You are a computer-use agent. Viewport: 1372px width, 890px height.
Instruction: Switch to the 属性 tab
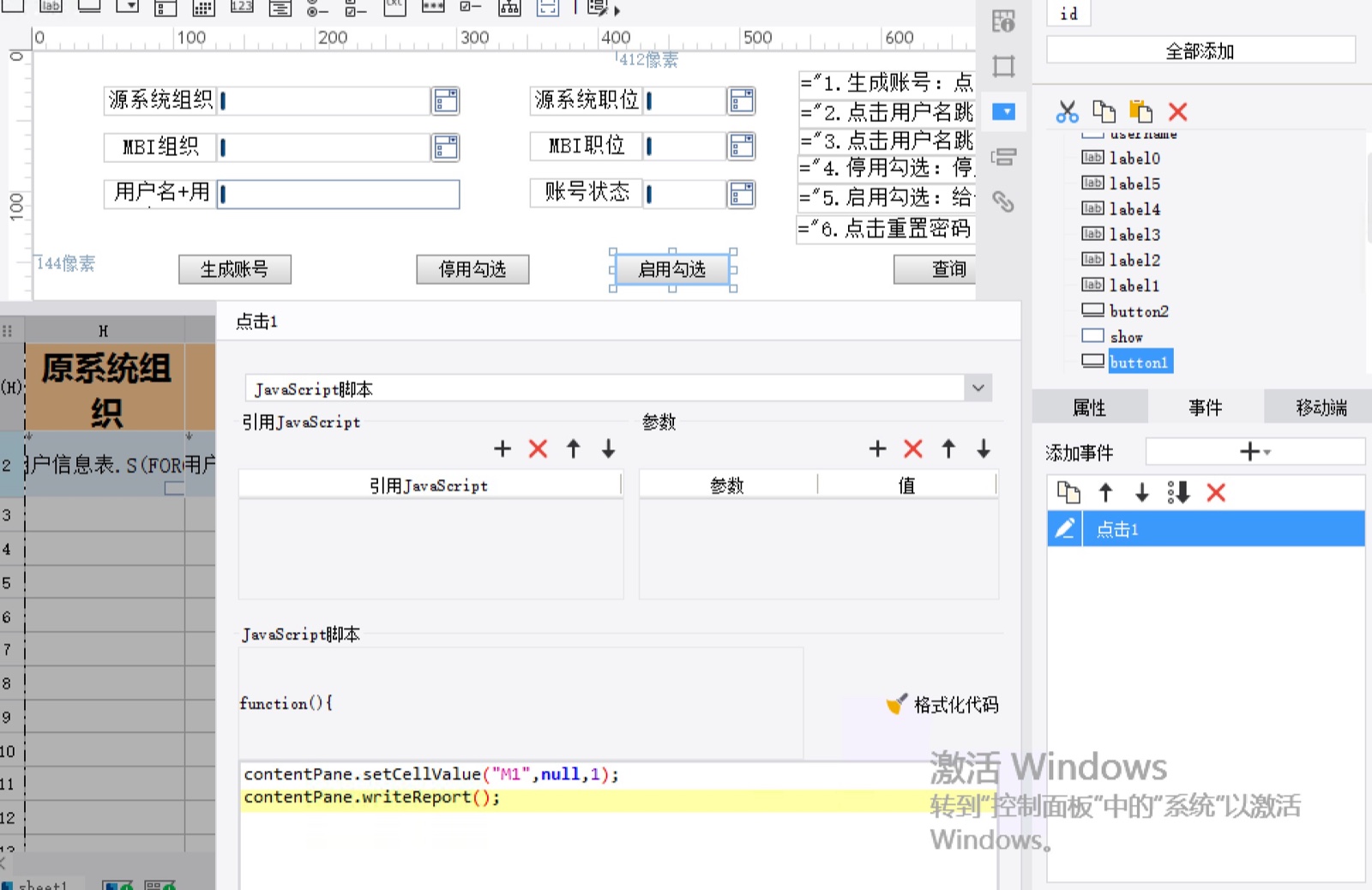[1089, 408]
